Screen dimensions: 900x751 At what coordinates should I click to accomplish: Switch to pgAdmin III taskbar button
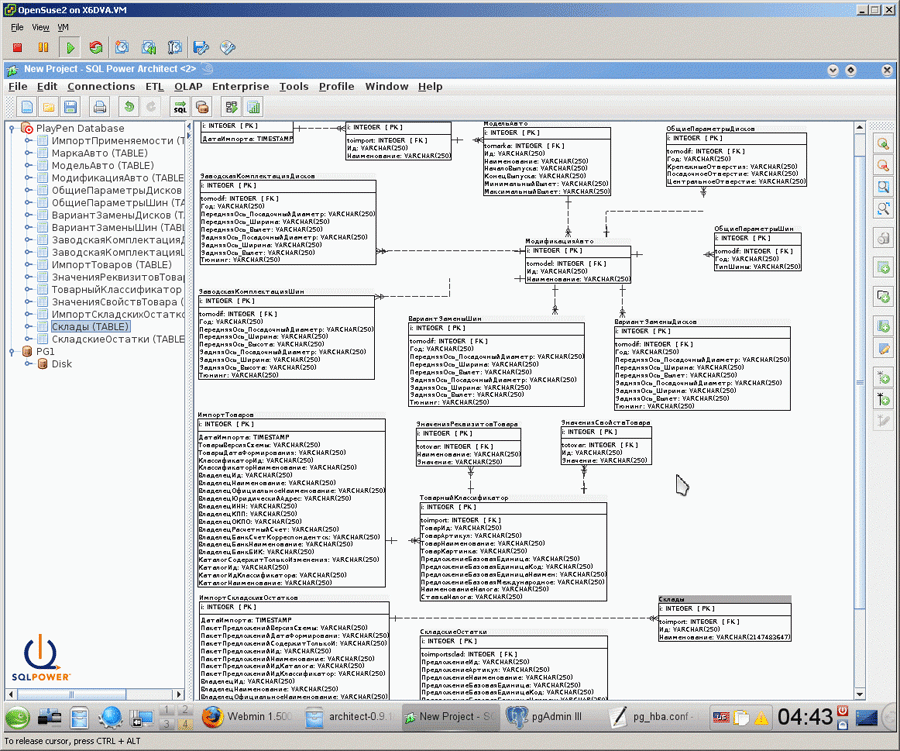tap(544, 717)
